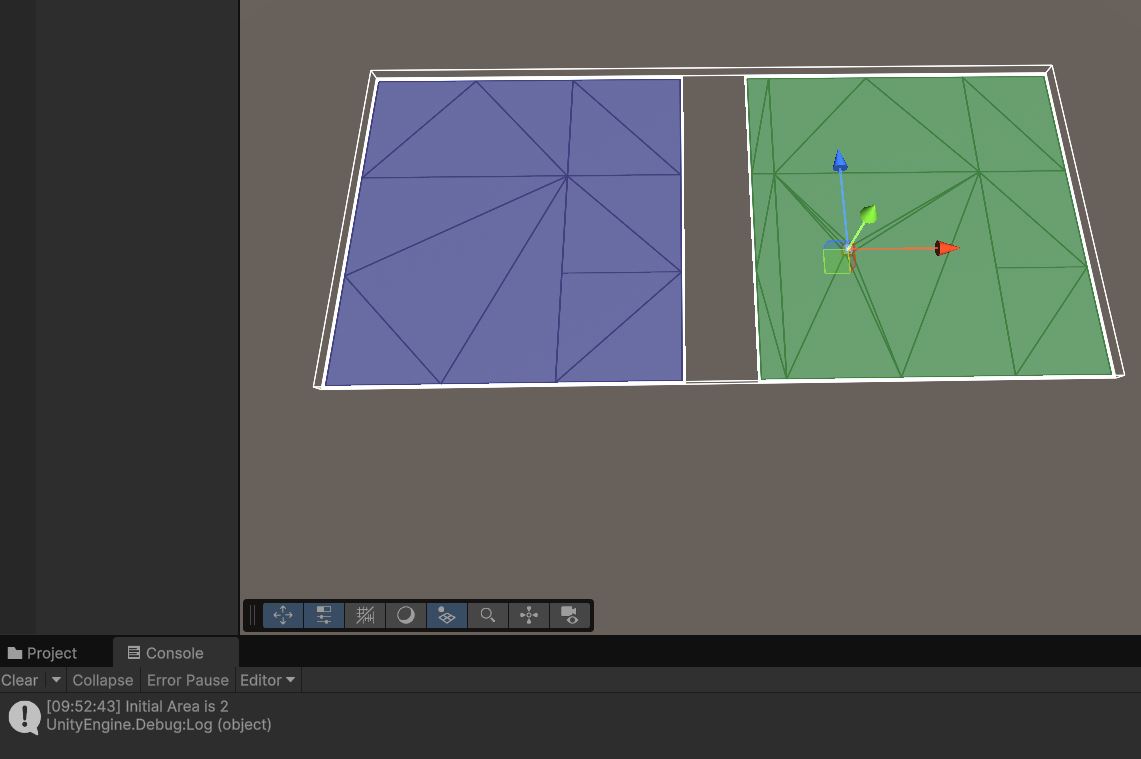Toggle Collapse in the console
Viewport: 1141px width, 759px height.
(x=103, y=680)
